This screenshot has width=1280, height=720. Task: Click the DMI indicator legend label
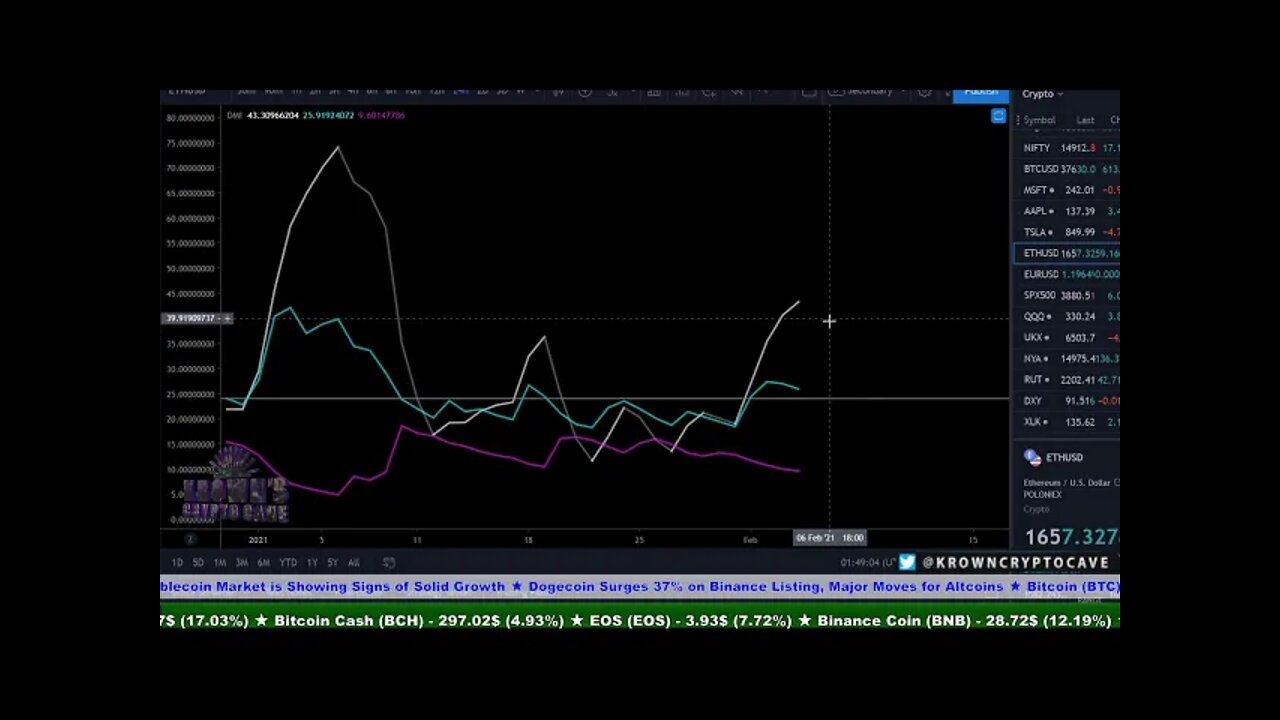point(234,115)
